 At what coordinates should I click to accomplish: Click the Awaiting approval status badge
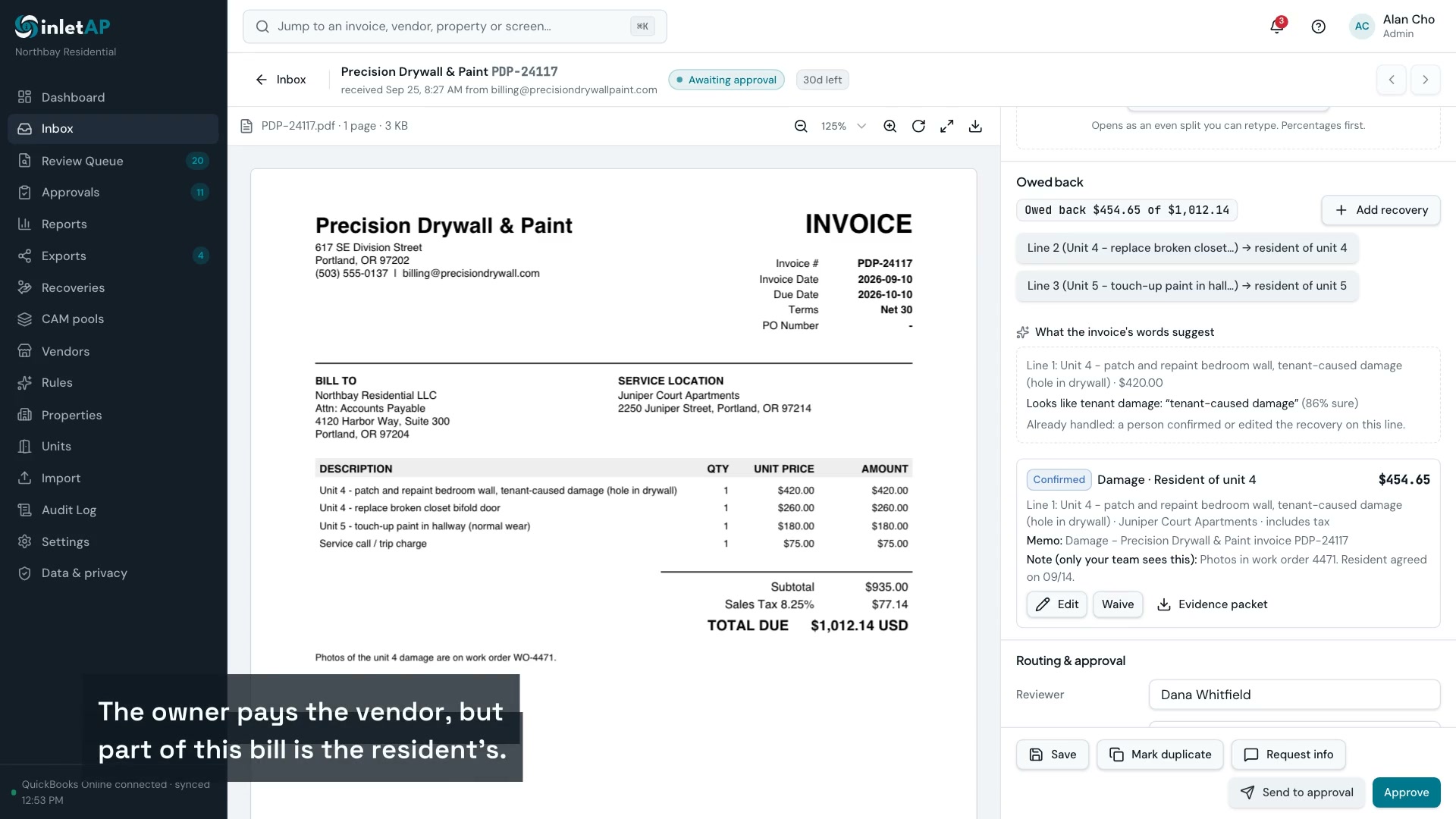click(726, 80)
